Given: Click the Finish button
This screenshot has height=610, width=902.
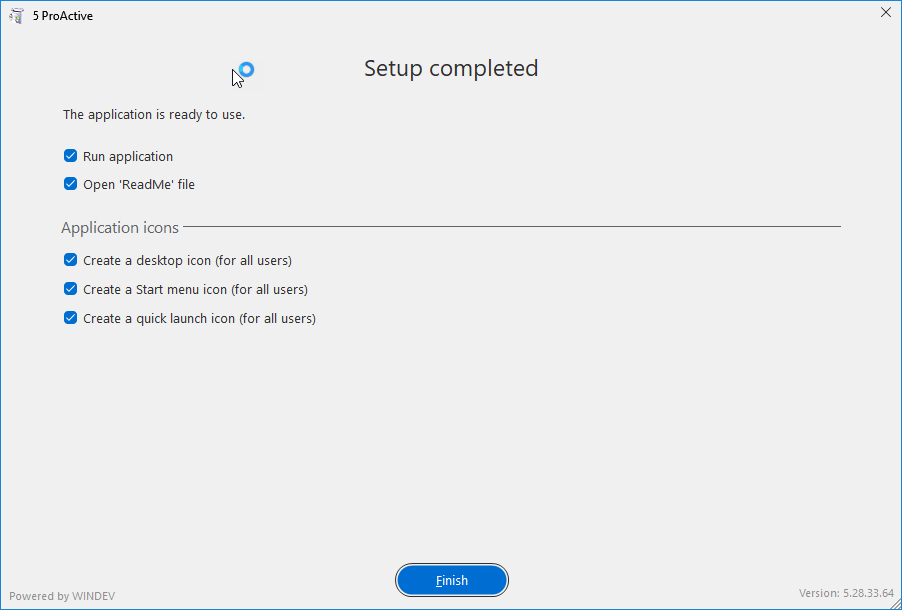Looking at the screenshot, I should [x=452, y=580].
